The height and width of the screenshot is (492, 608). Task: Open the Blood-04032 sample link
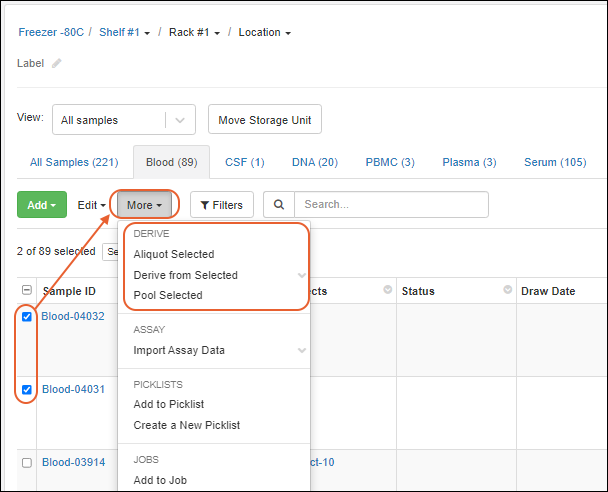pos(73,317)
